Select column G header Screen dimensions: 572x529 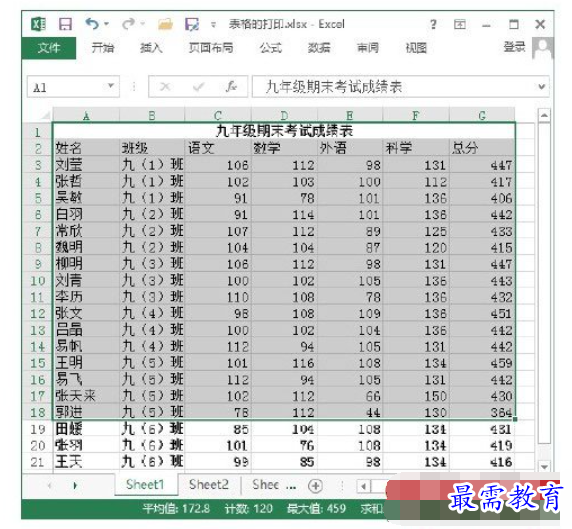coord(482,116)
